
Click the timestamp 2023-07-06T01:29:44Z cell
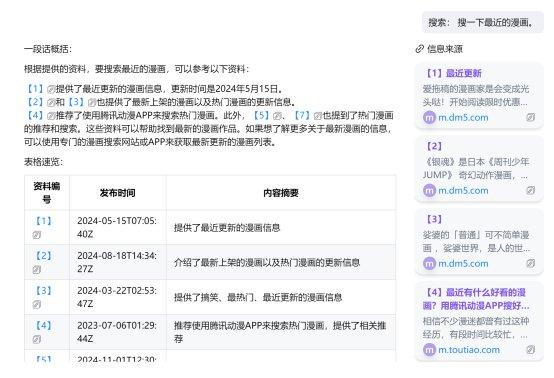[x=117, y=332]
